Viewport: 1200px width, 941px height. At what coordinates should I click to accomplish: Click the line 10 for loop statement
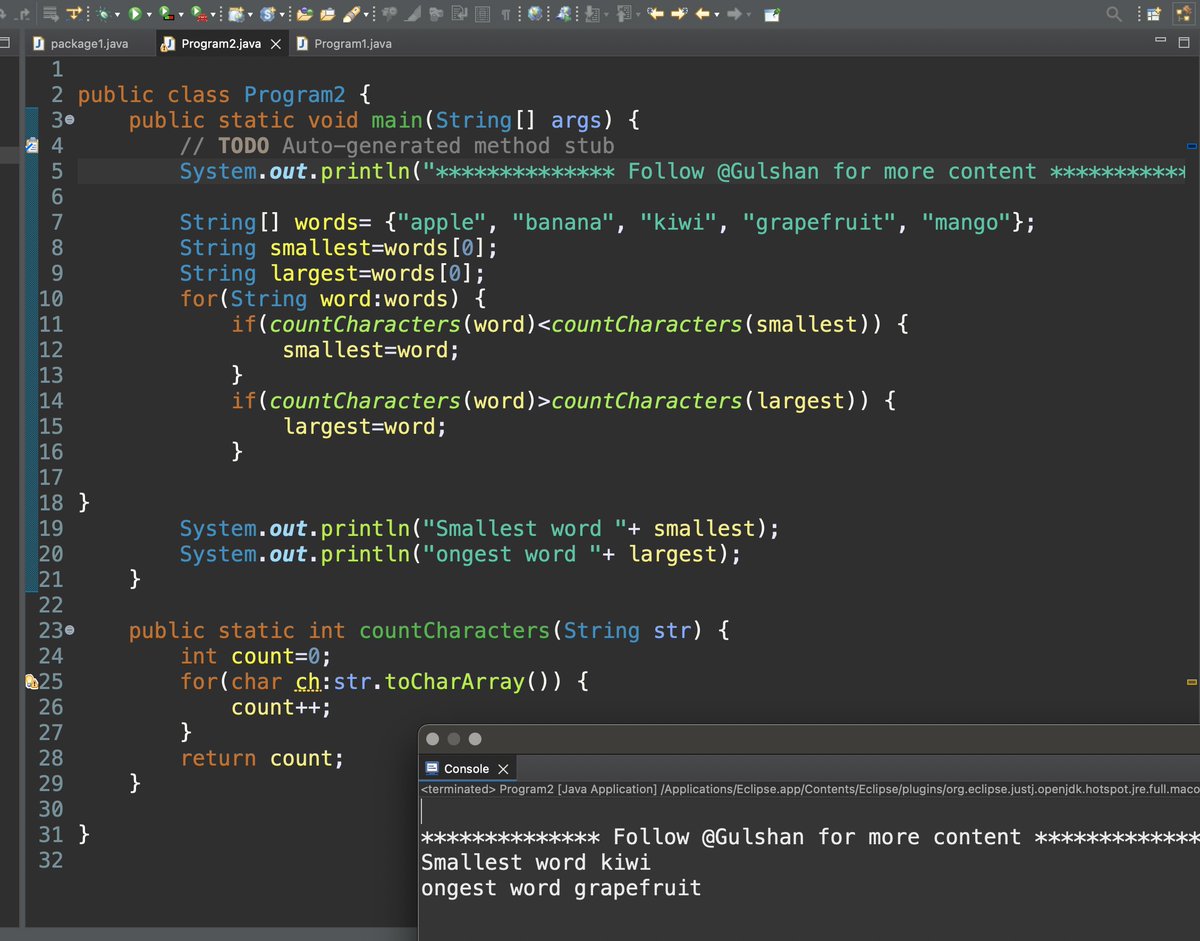333,299
